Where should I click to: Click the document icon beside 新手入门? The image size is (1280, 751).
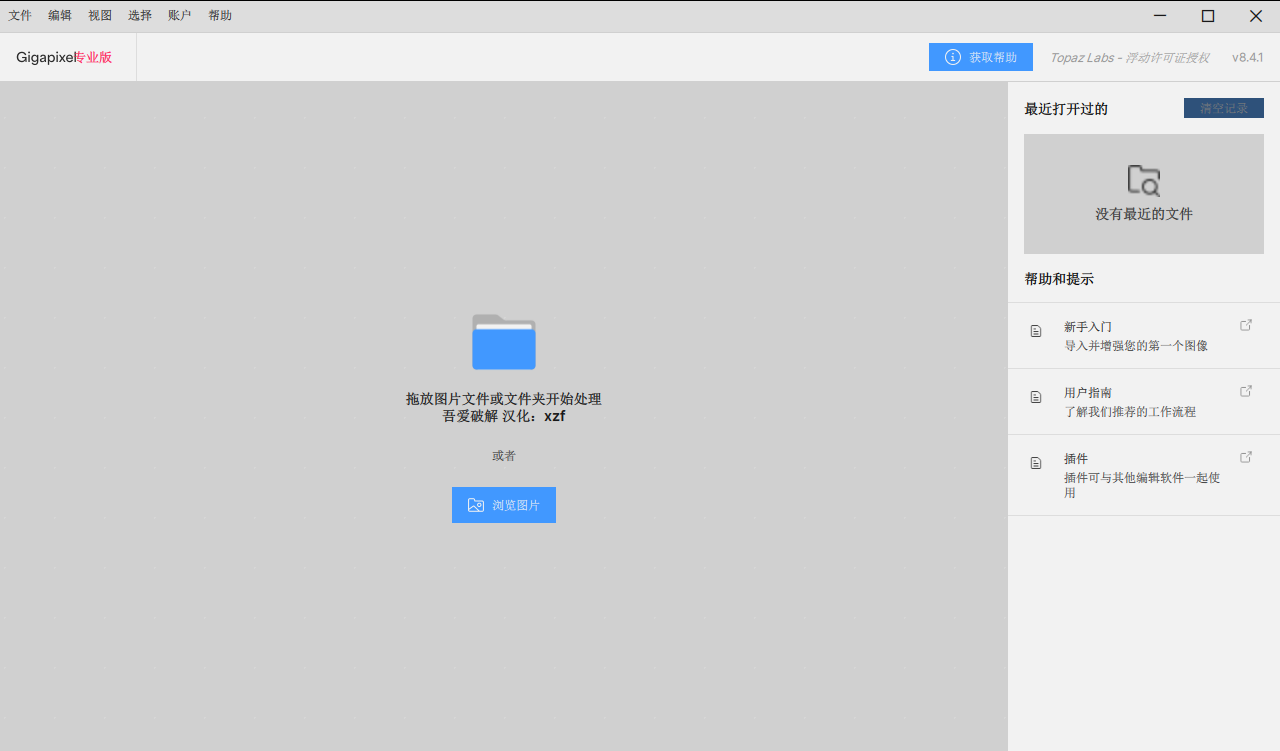pos(1036,331)
